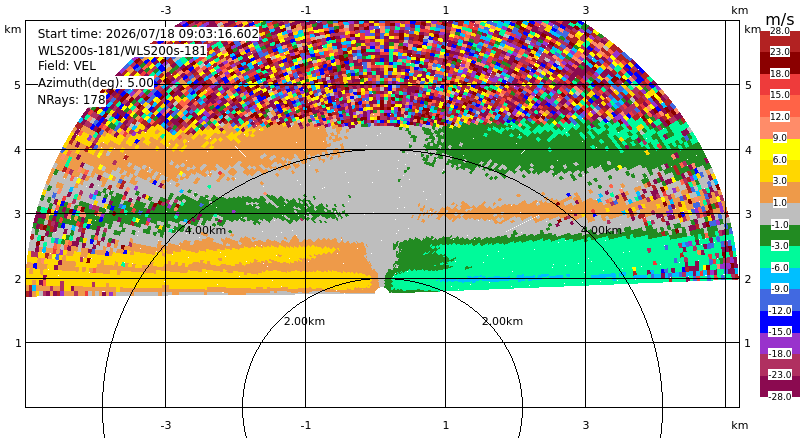Click the bottom axis tick label 3
The image size is (800, 438).
click(586, 425)
